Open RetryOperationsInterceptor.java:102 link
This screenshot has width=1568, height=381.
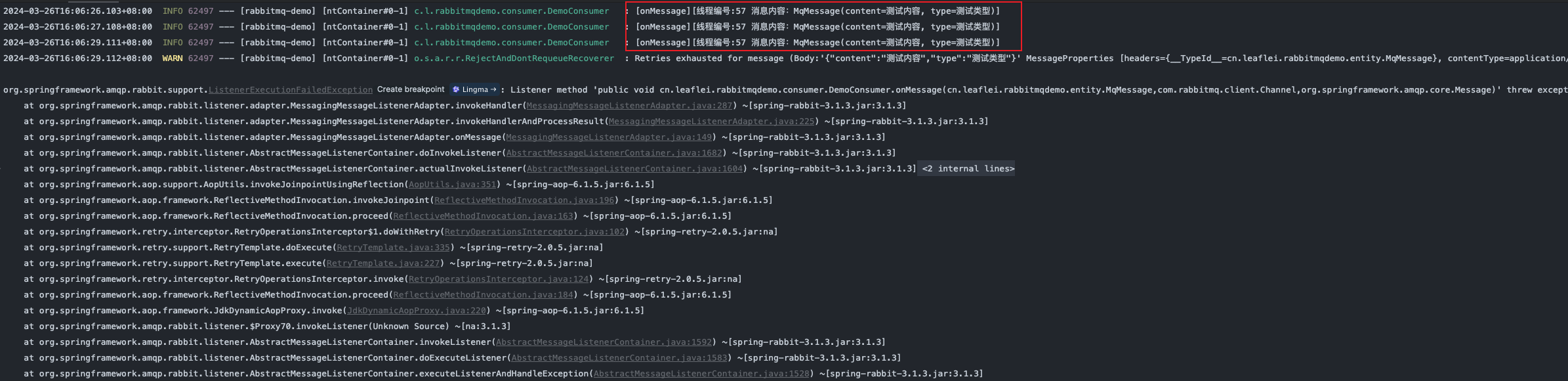pos(535,232)
